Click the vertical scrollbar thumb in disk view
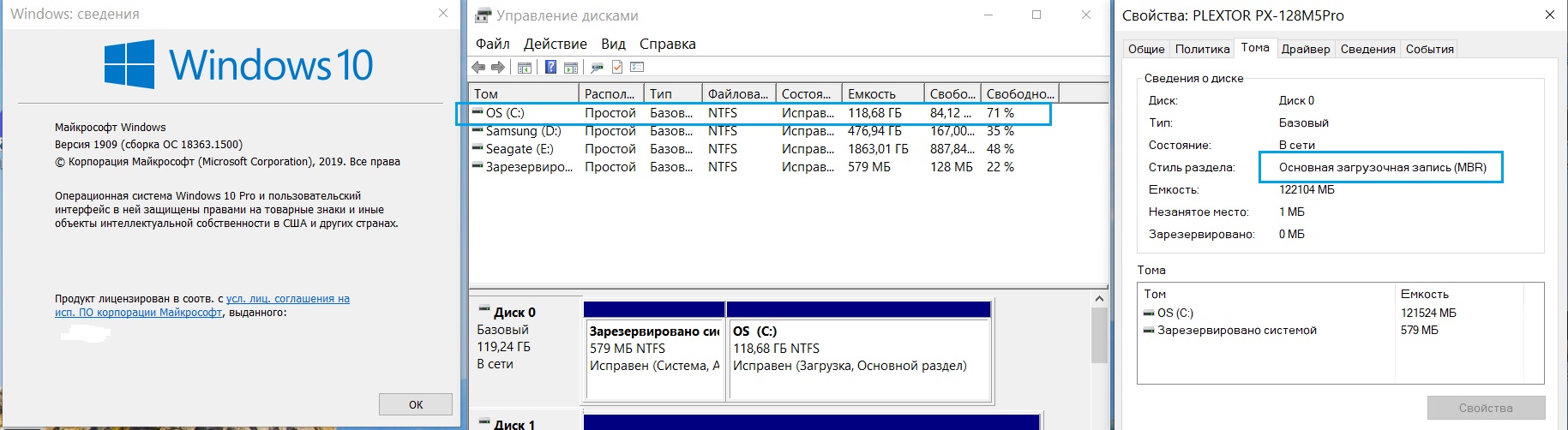This screenshot has height=430, width=1568. (x=1100, y=336)
